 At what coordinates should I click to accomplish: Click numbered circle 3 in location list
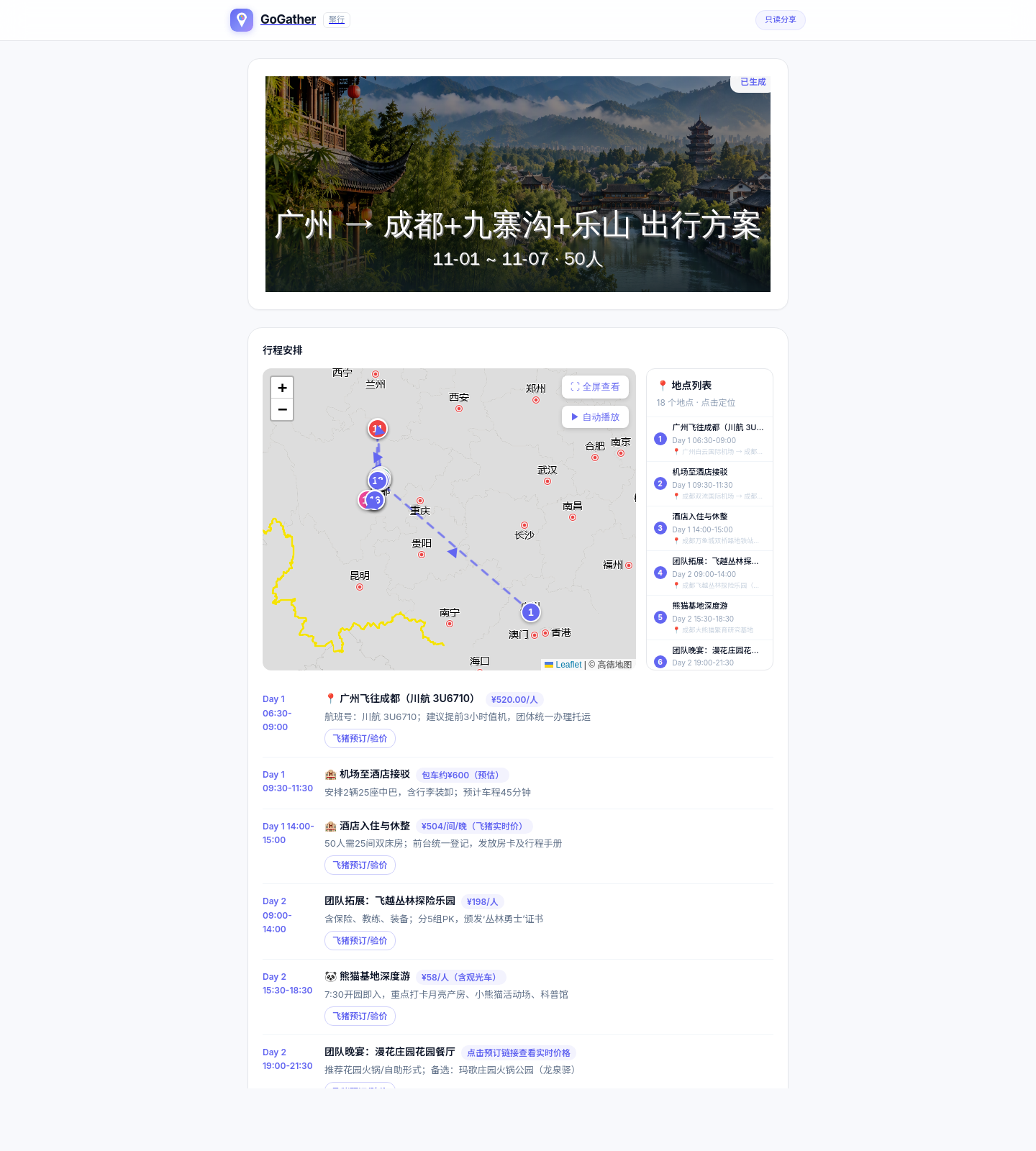(660, 528)
